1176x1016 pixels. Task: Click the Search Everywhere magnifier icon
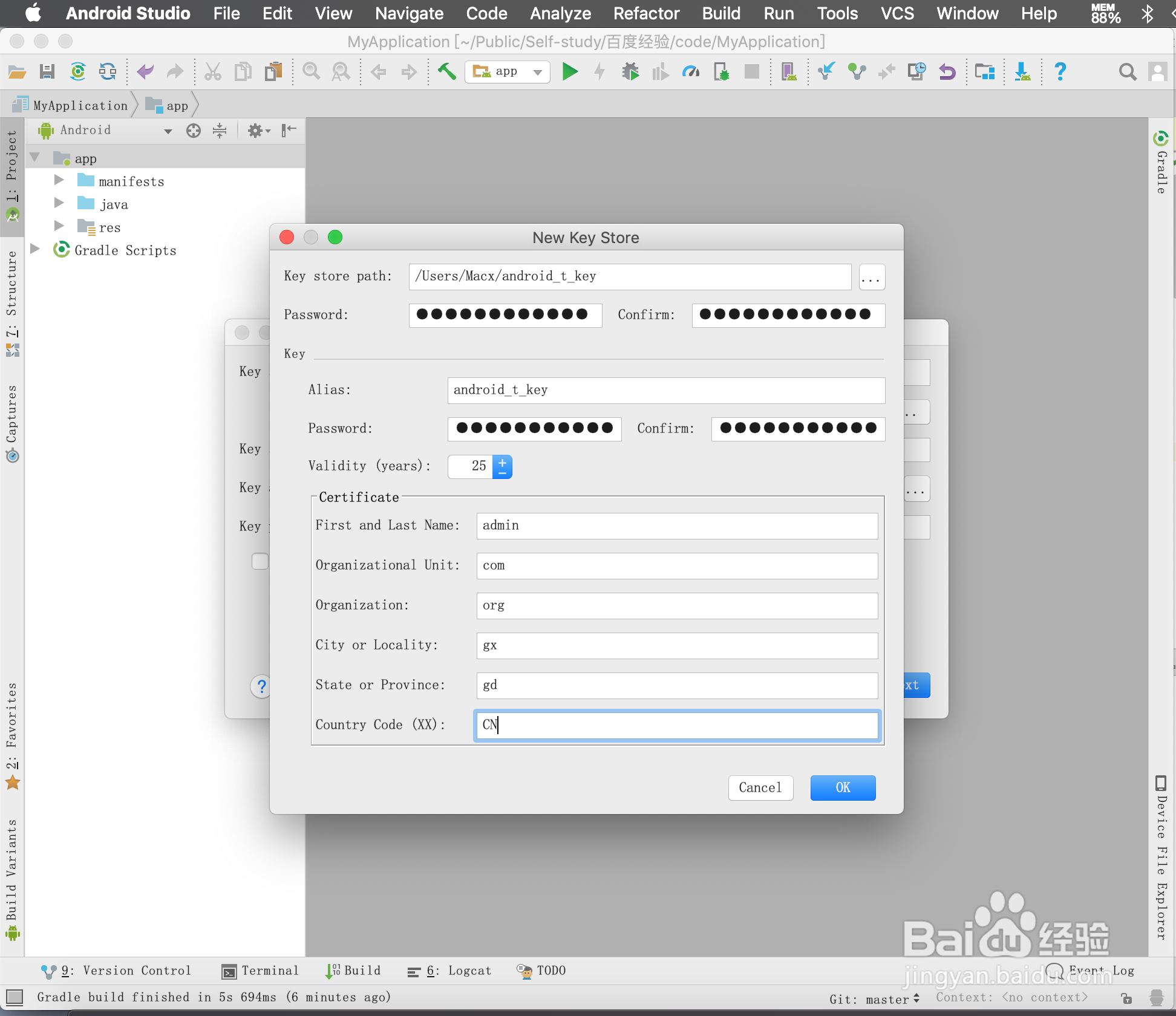pos(1127,72)
